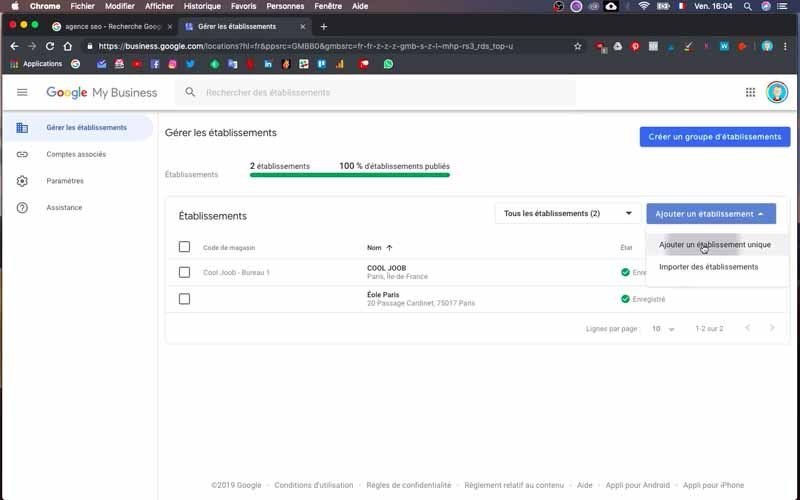The image size is (800, 500).
Task: Change Lignes par page from 10
Action: pos(663,329)
